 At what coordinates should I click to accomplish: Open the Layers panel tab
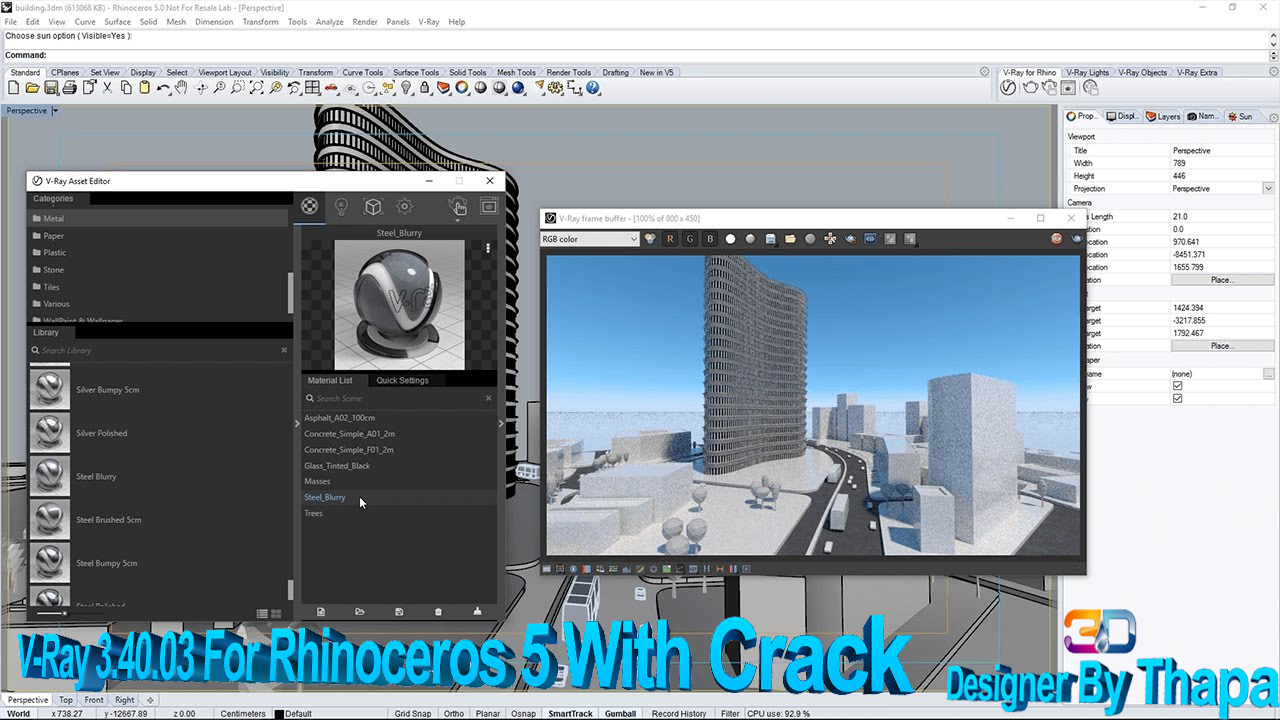[1163, 116]
